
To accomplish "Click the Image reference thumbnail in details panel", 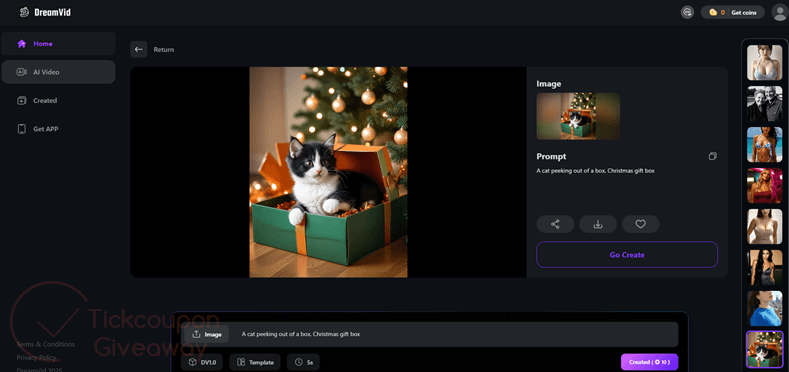I will (x=578, y=116).
